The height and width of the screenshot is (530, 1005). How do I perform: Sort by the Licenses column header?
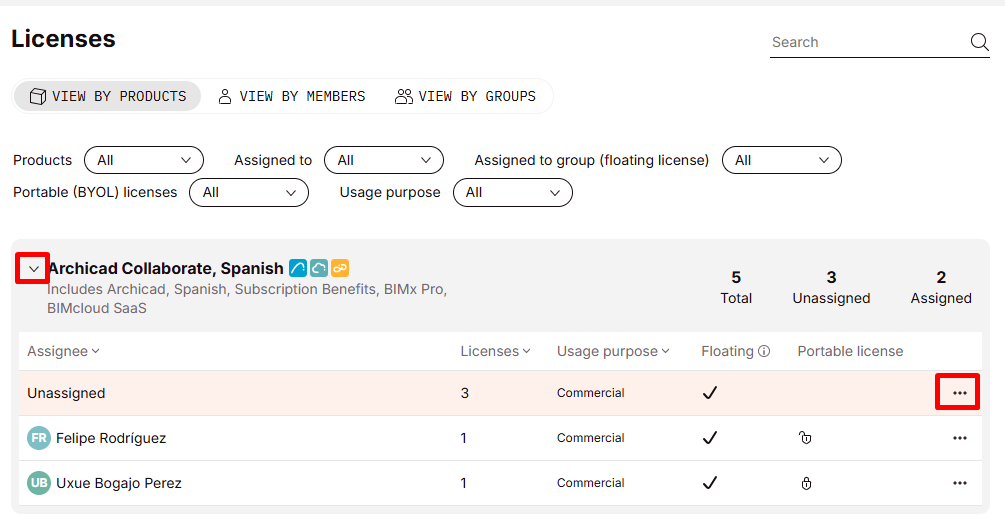(495, 351)
